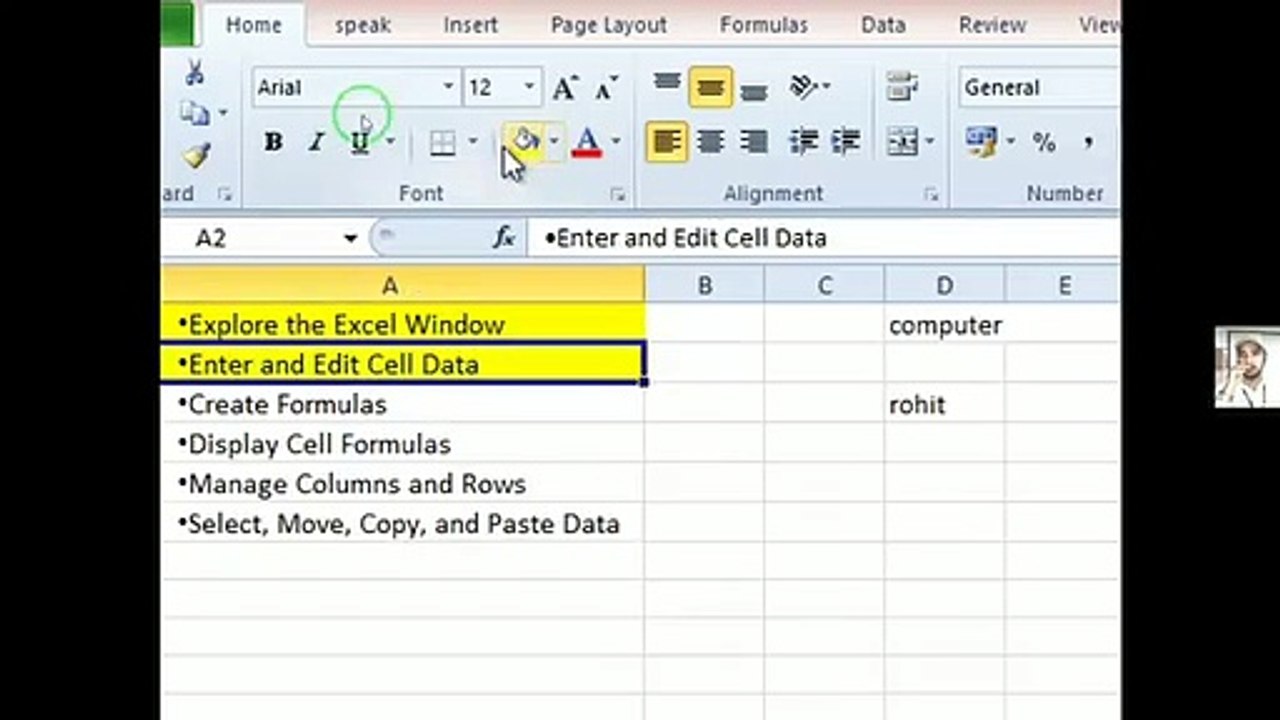Open the Review tab
Viewport: 1280px width, 720px height.
[992, 25]
